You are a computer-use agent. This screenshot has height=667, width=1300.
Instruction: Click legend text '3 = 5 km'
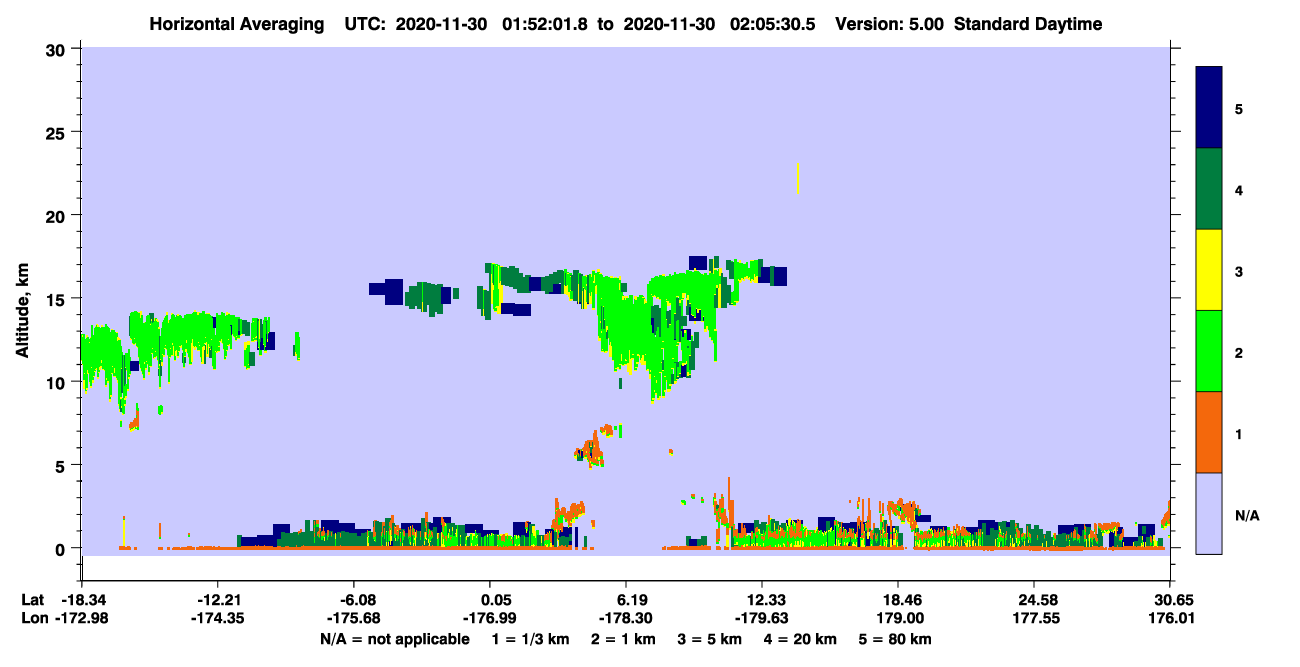pyautogui.click(x=711, y=639)
